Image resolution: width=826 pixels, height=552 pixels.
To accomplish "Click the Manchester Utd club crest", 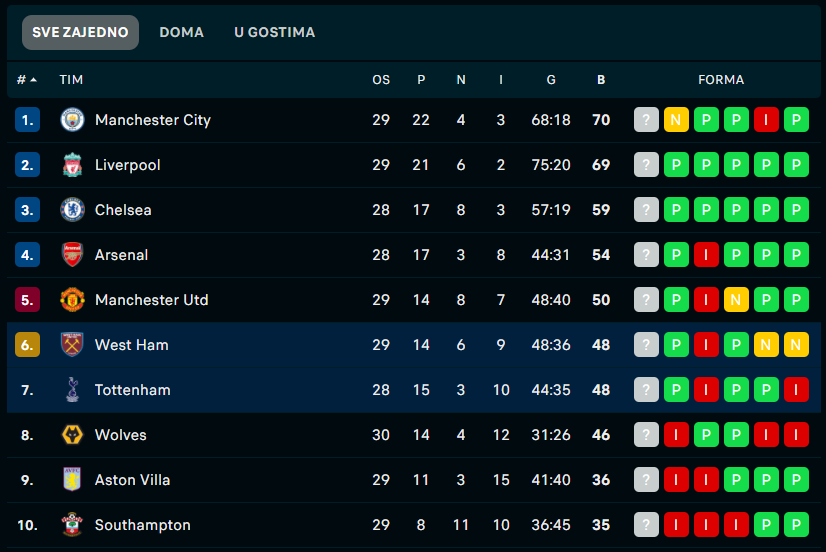I will (x=72, y=300).
